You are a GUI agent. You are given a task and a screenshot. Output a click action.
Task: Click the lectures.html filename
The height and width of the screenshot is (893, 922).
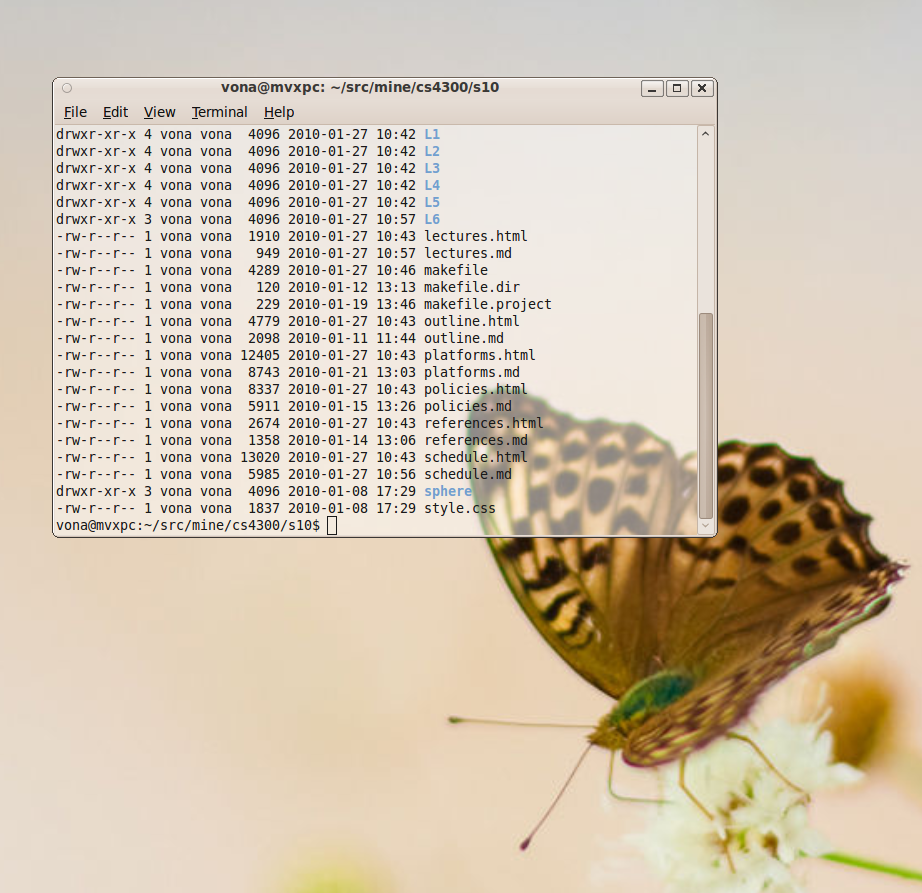point(475,236)
